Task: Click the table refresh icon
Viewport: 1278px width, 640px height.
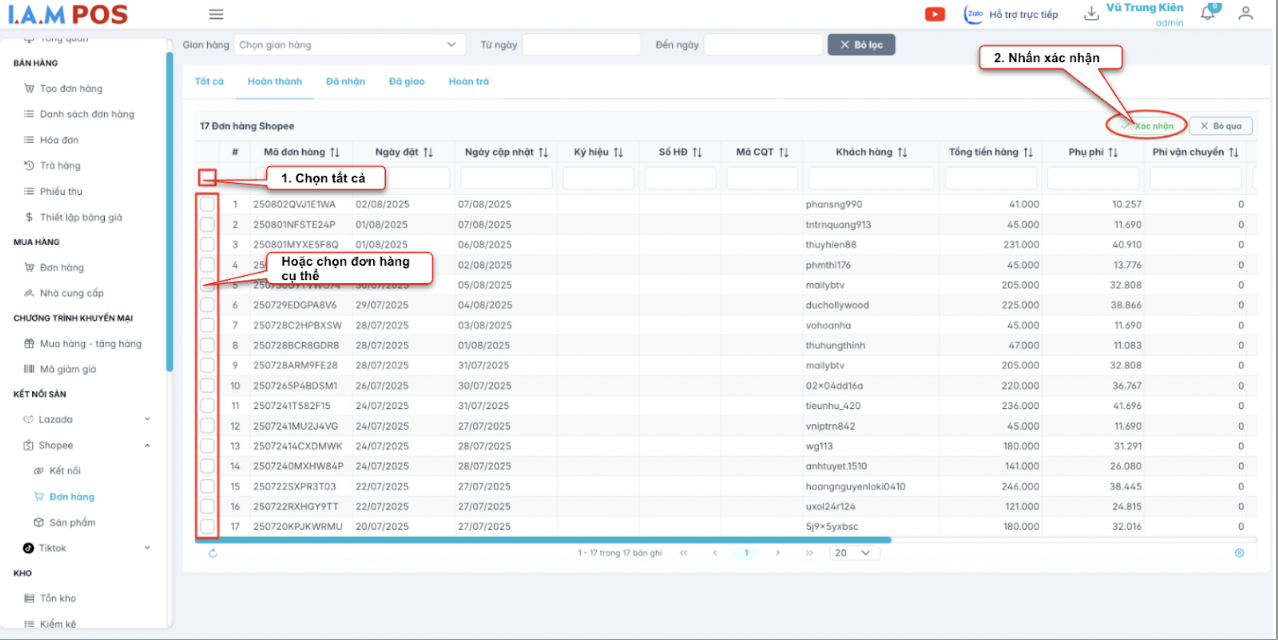Action: pos(213,553)
